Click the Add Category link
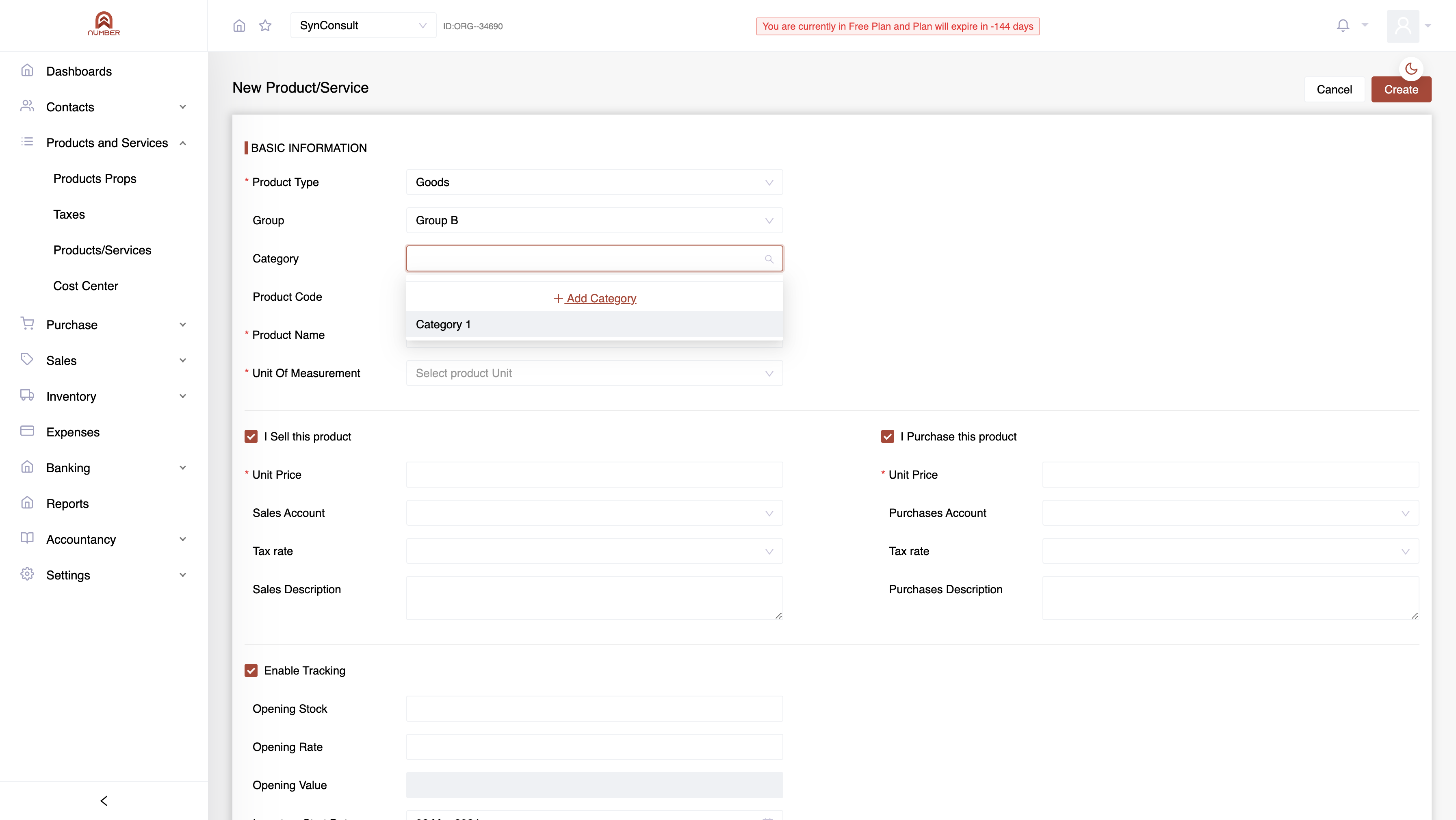The image size is (1456, 820). 595,298
